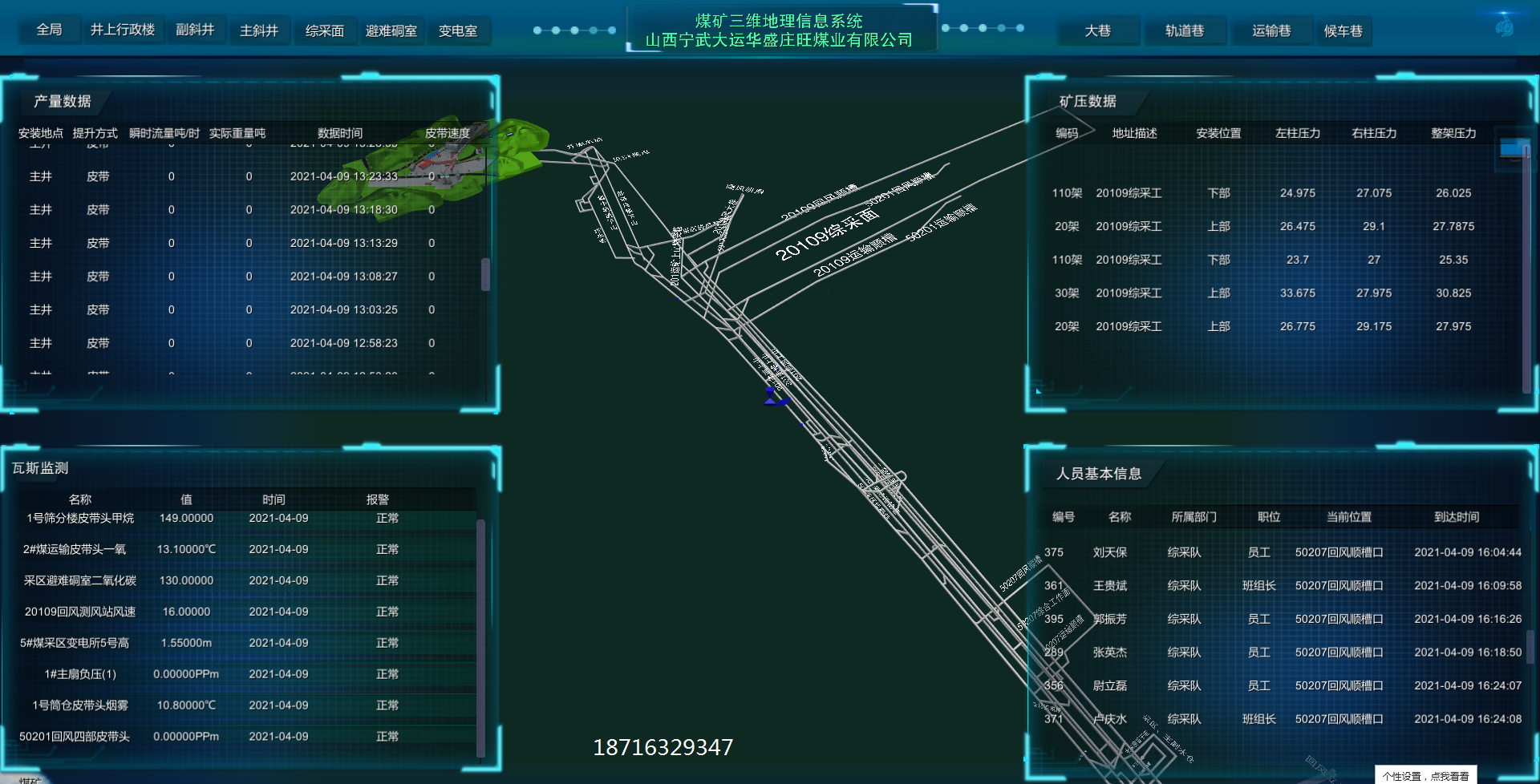
Task: Open the 运输巷 view
Action: 1271,30
